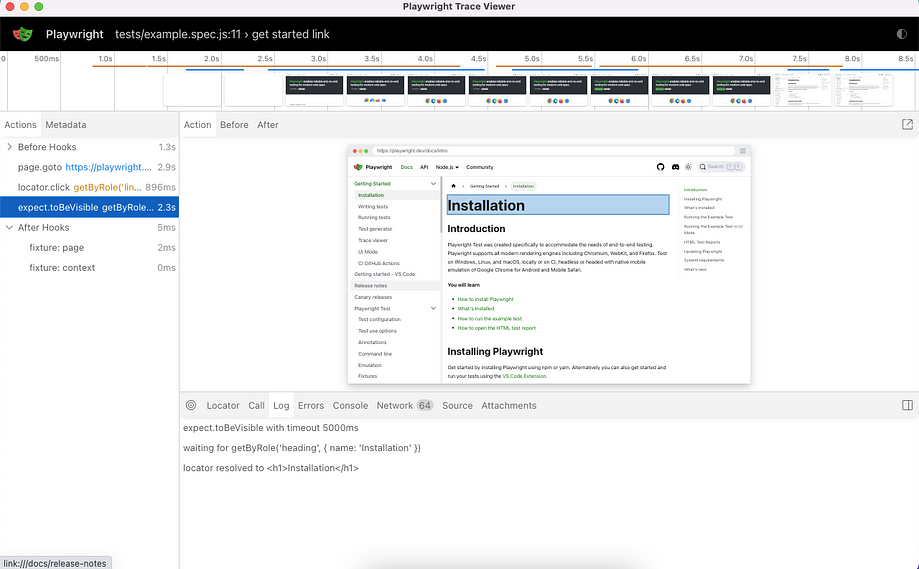Click 'How to install Playwright' link
919x569 pixels.
[x=485, y=299]
